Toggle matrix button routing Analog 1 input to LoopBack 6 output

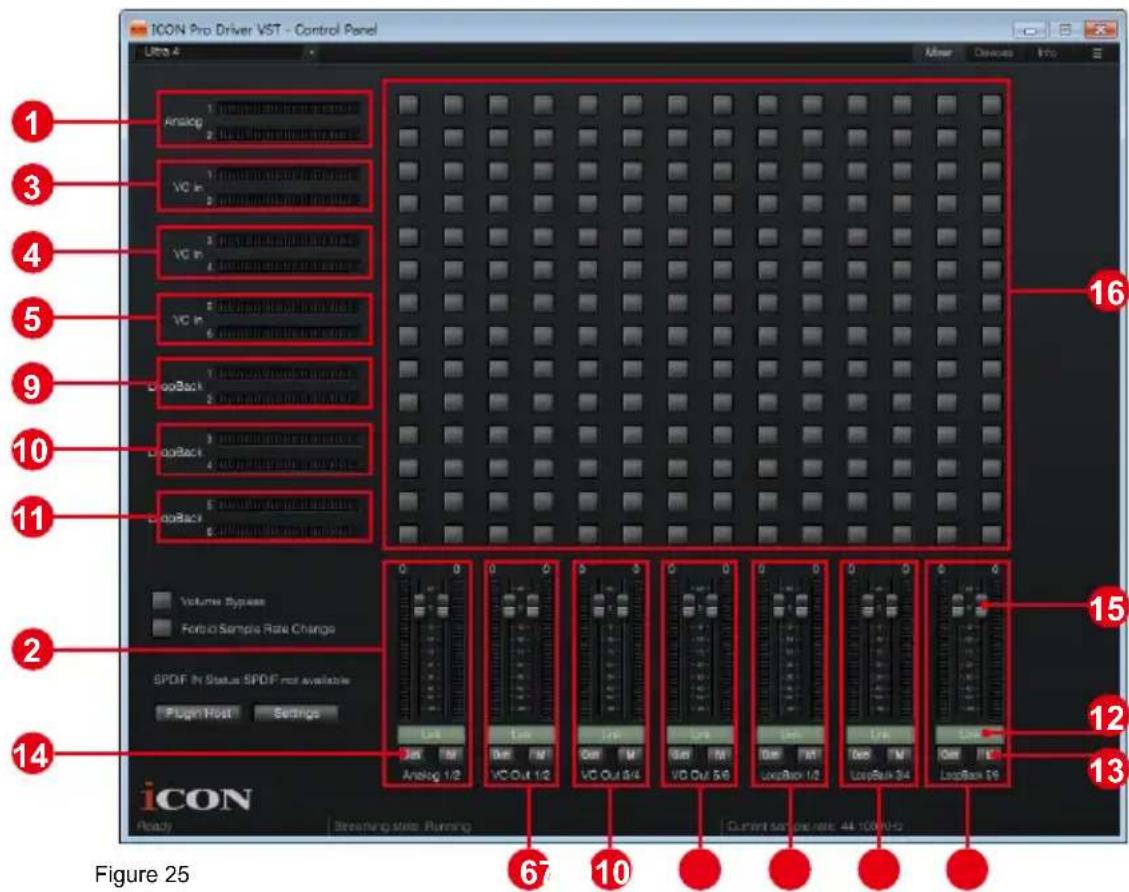[x=991, y=104]
